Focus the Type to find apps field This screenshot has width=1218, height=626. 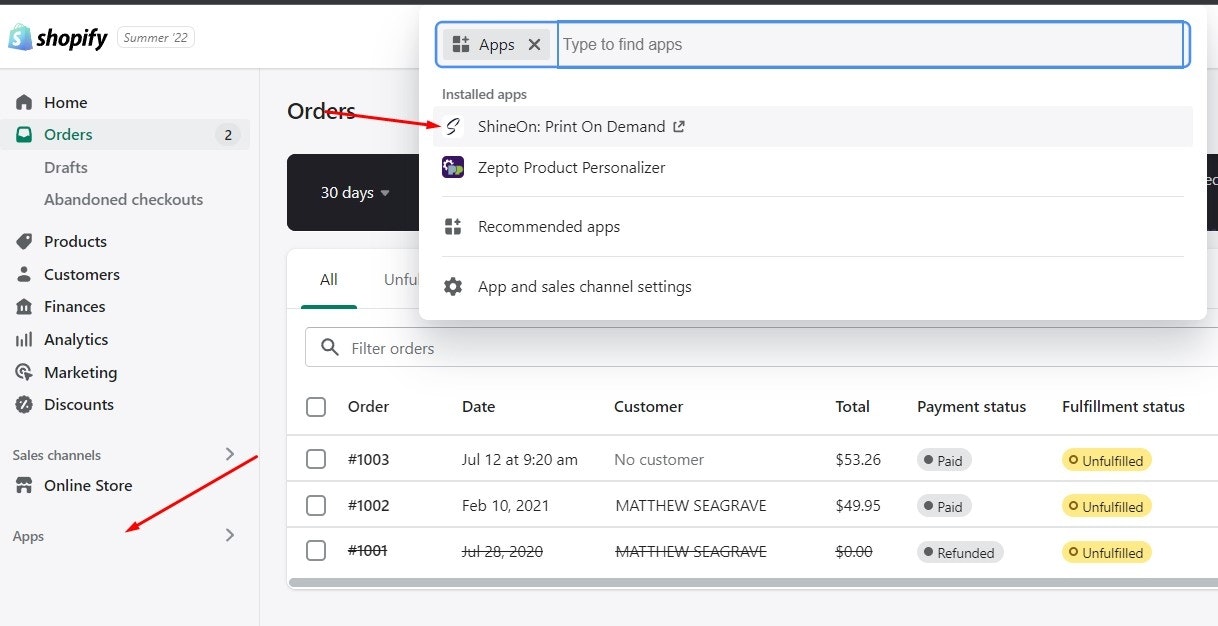click(x=870, y=44)
